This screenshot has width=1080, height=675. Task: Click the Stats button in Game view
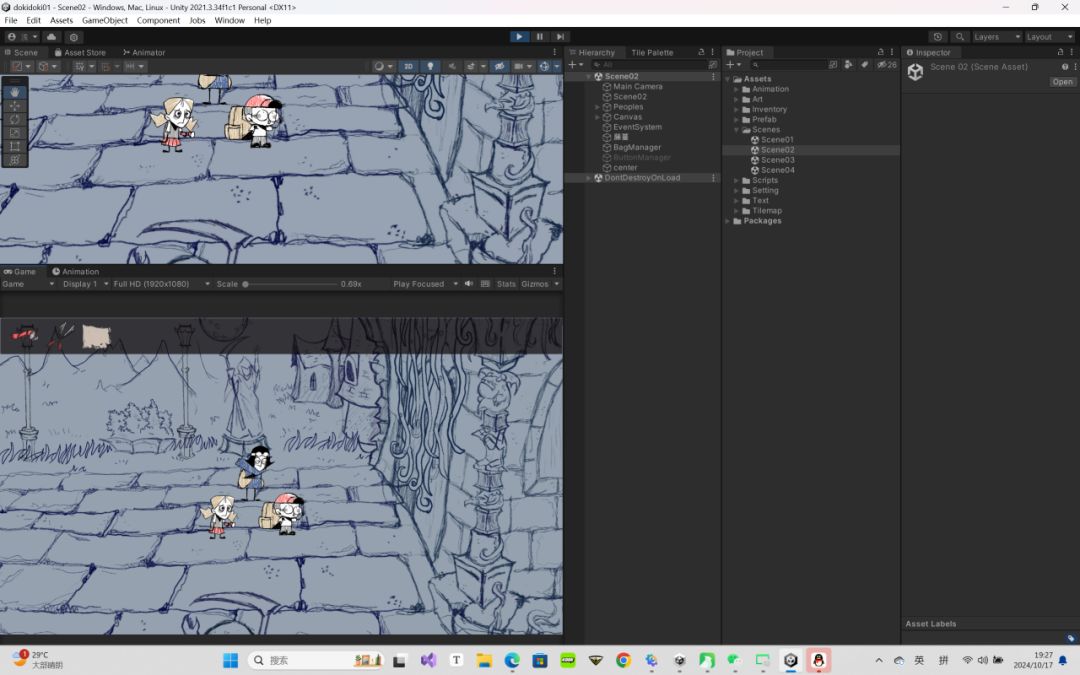(x=506, y=284)
